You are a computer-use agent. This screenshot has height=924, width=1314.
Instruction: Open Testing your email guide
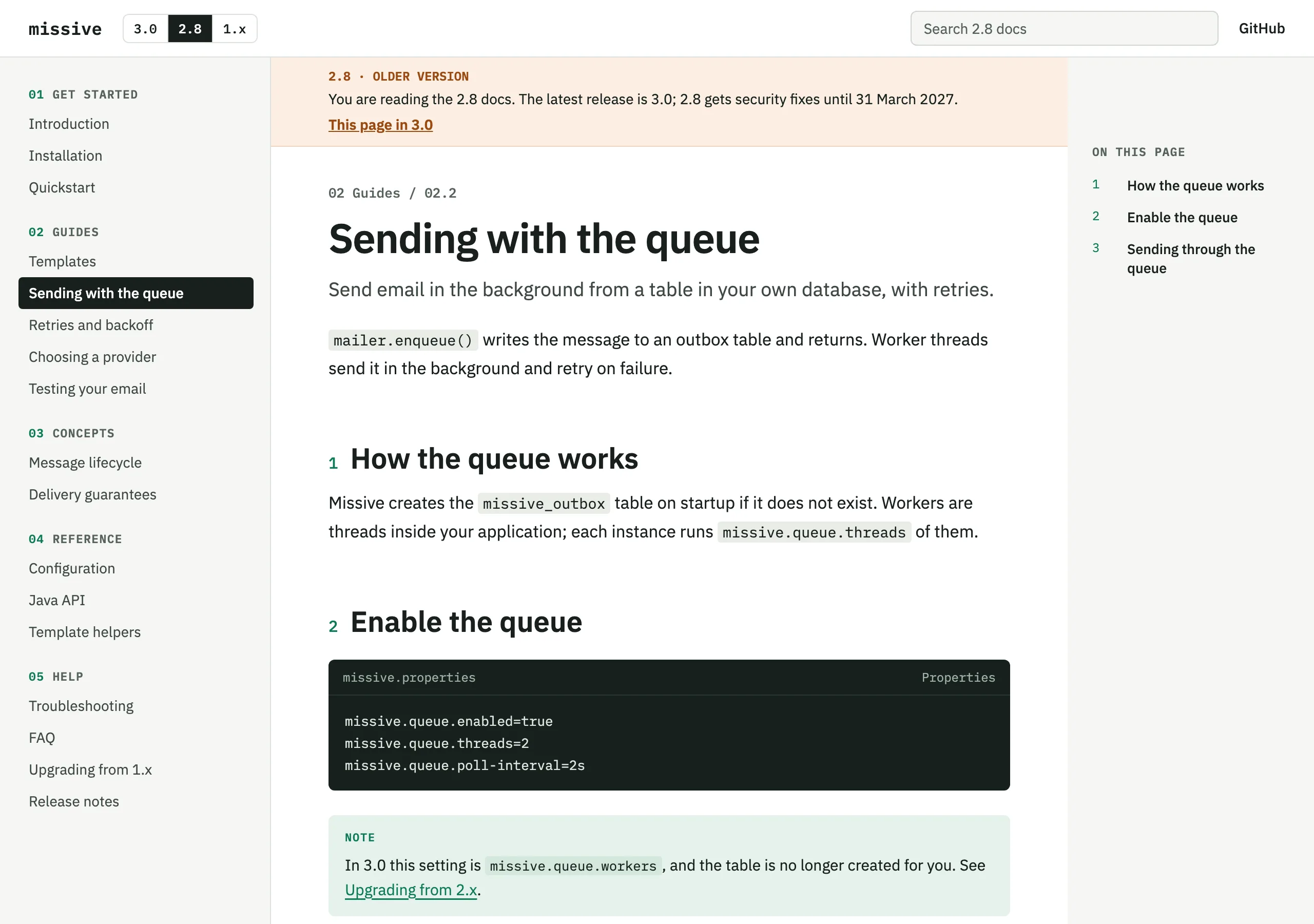[x=87, y=389]
